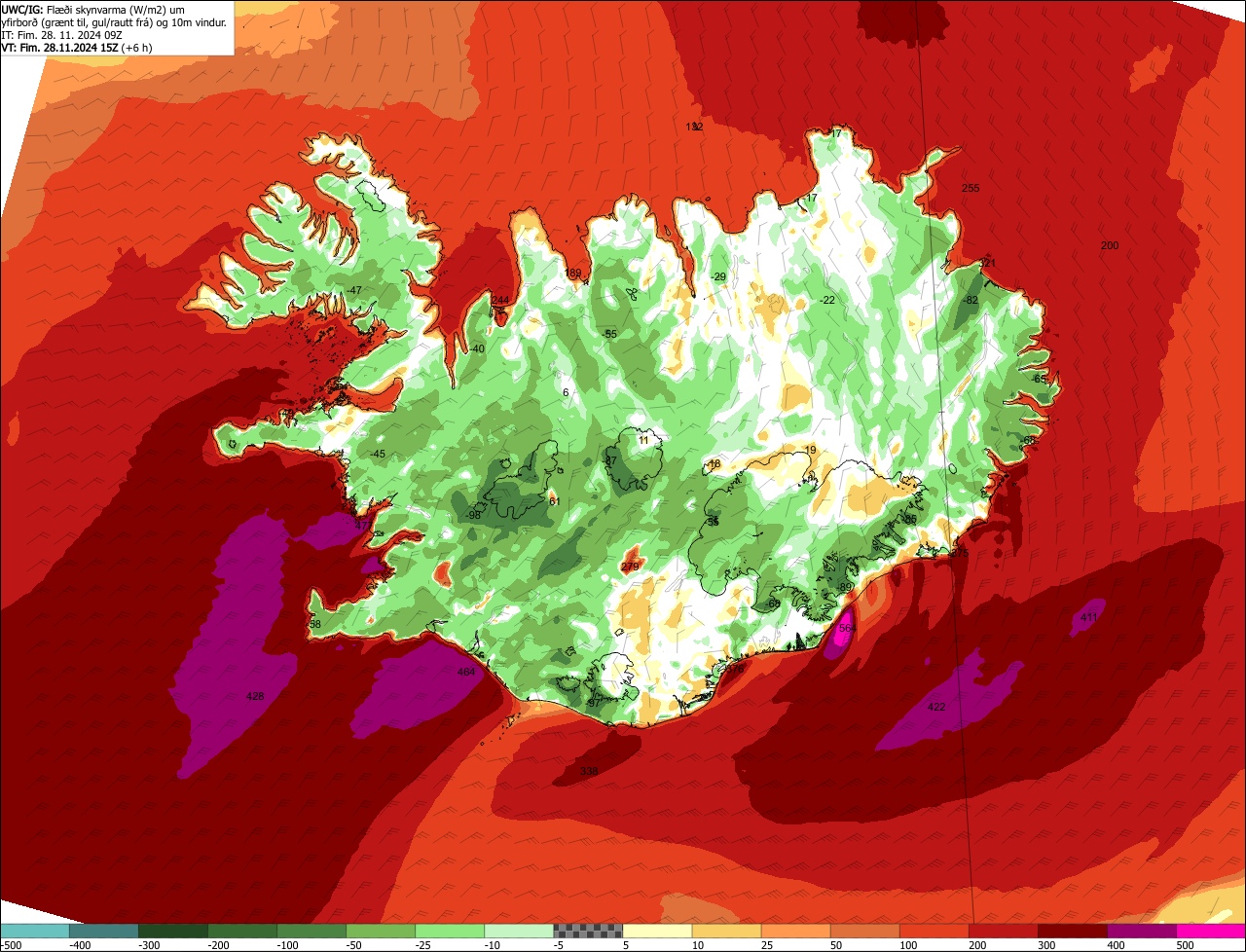1246x952 pixels.
Task: Click the legend swatch between 300 and 400
Action: [1072, 931]
